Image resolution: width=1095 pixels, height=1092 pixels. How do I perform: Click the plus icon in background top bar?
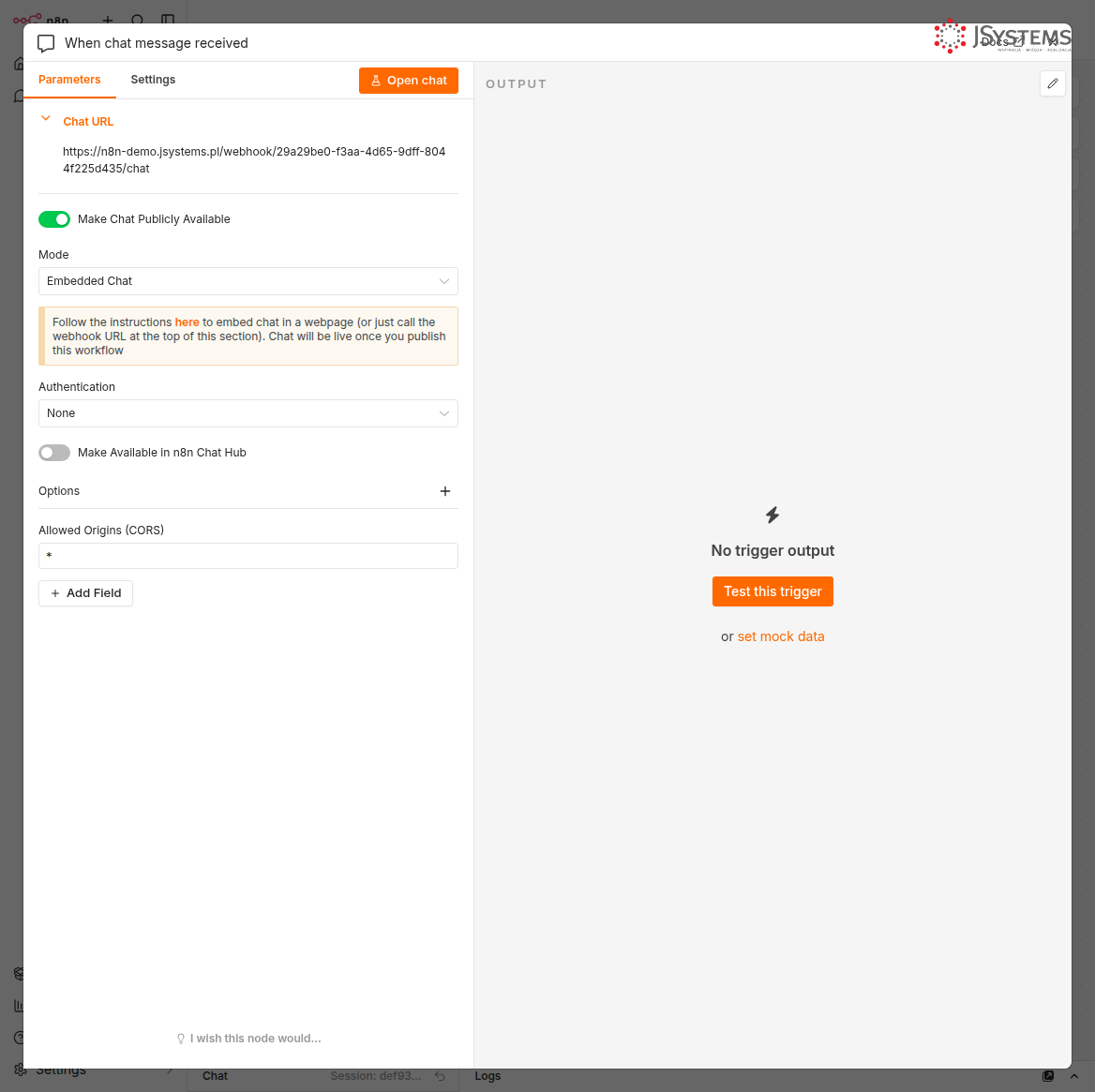pyautogui.click(x=108, y=20)
